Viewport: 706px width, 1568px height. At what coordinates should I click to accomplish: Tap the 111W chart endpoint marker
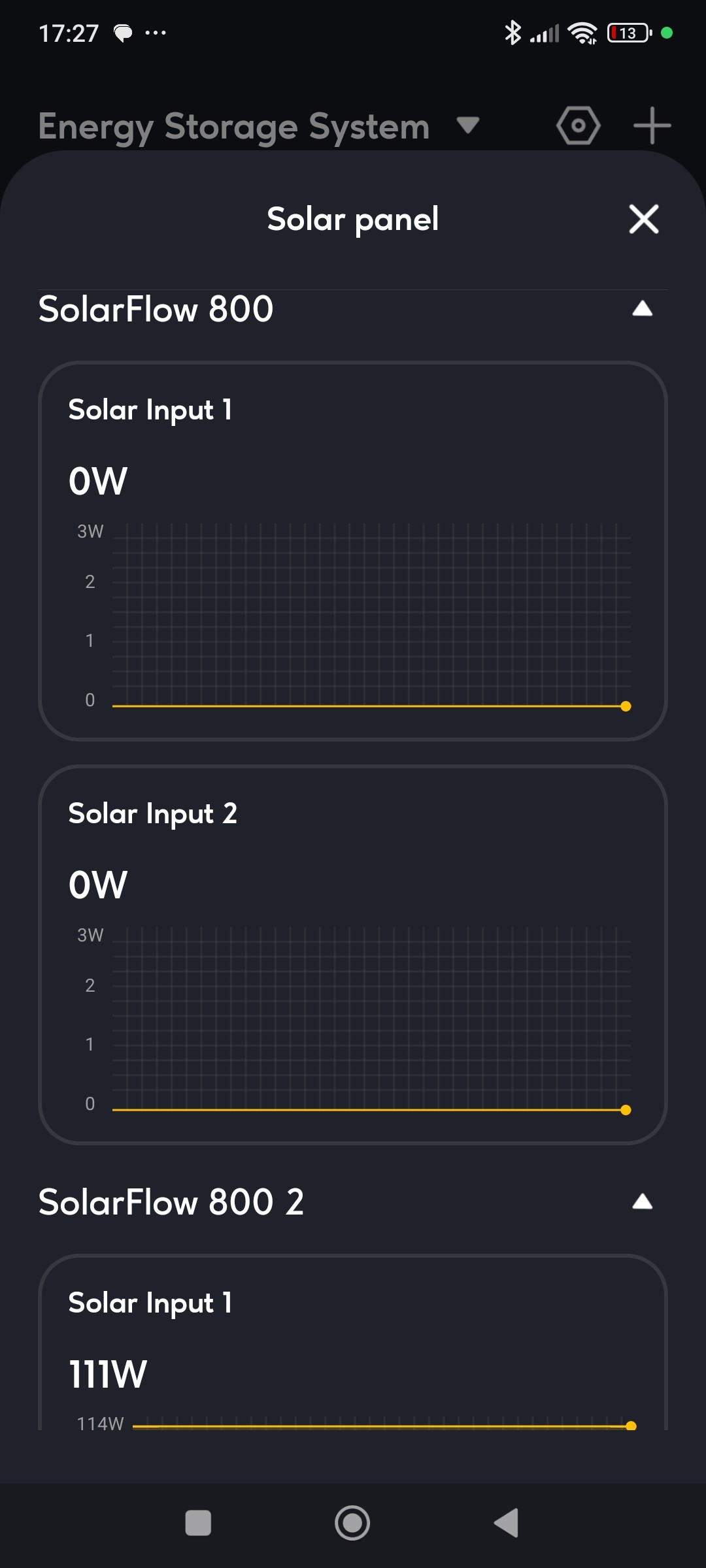point(631,1426)
